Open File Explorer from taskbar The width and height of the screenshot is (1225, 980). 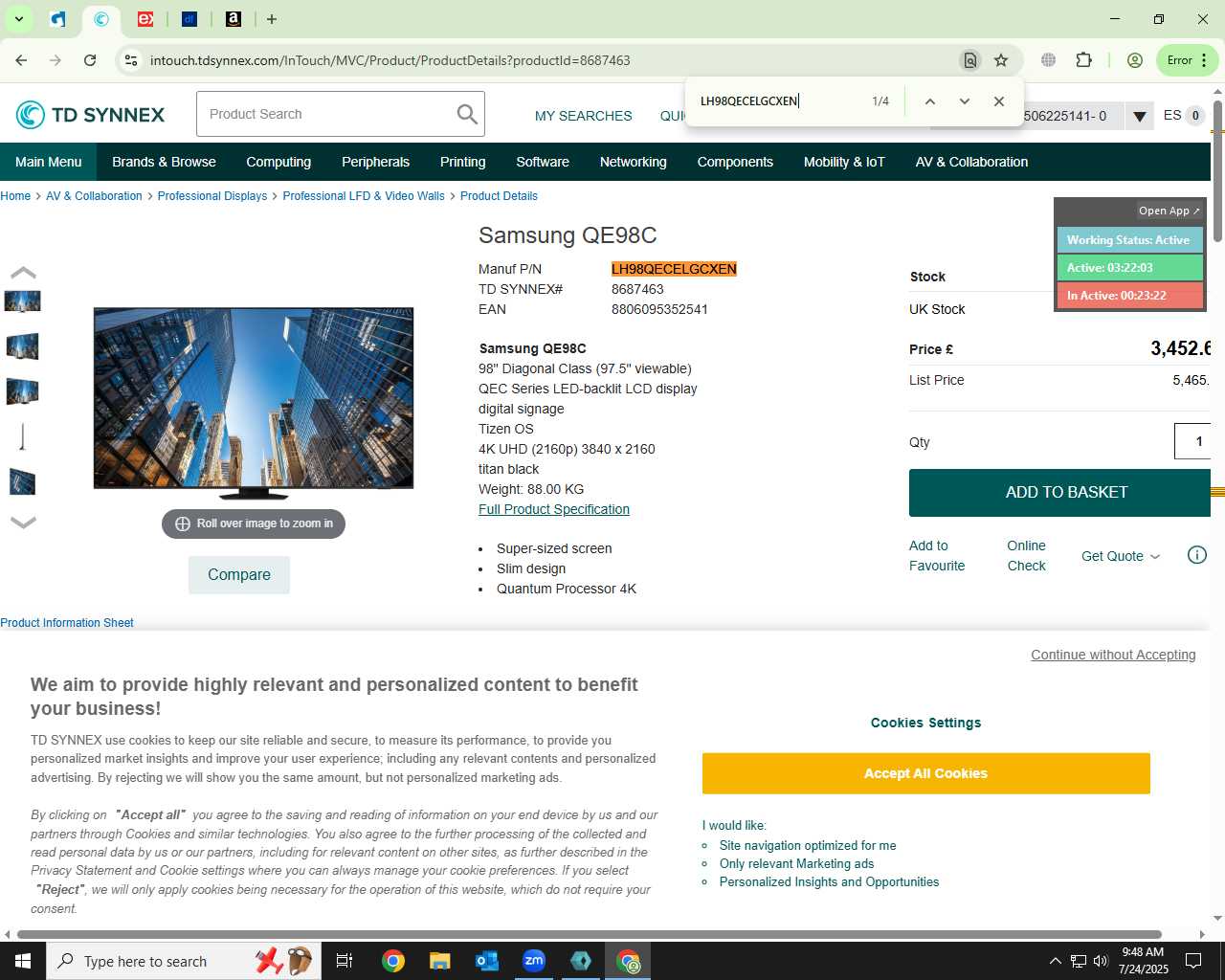tap(439, 961)
